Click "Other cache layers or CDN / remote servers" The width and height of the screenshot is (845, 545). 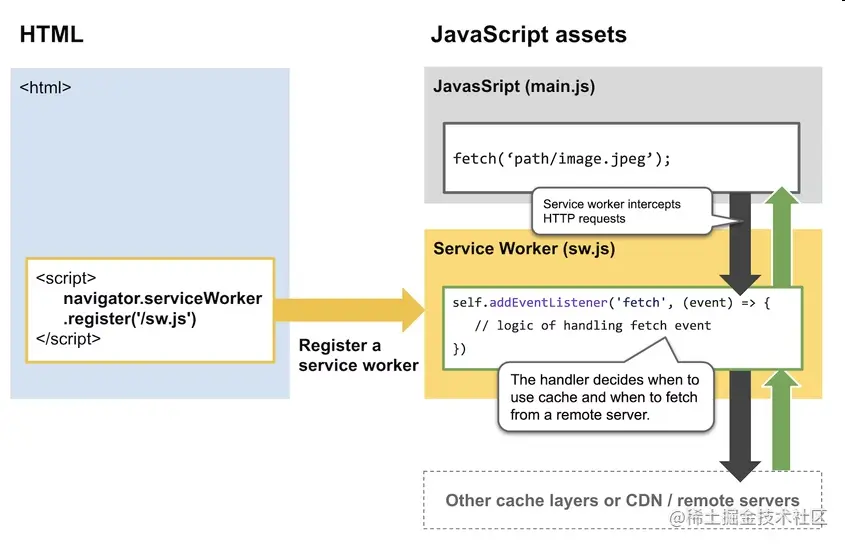click(622, 500)
